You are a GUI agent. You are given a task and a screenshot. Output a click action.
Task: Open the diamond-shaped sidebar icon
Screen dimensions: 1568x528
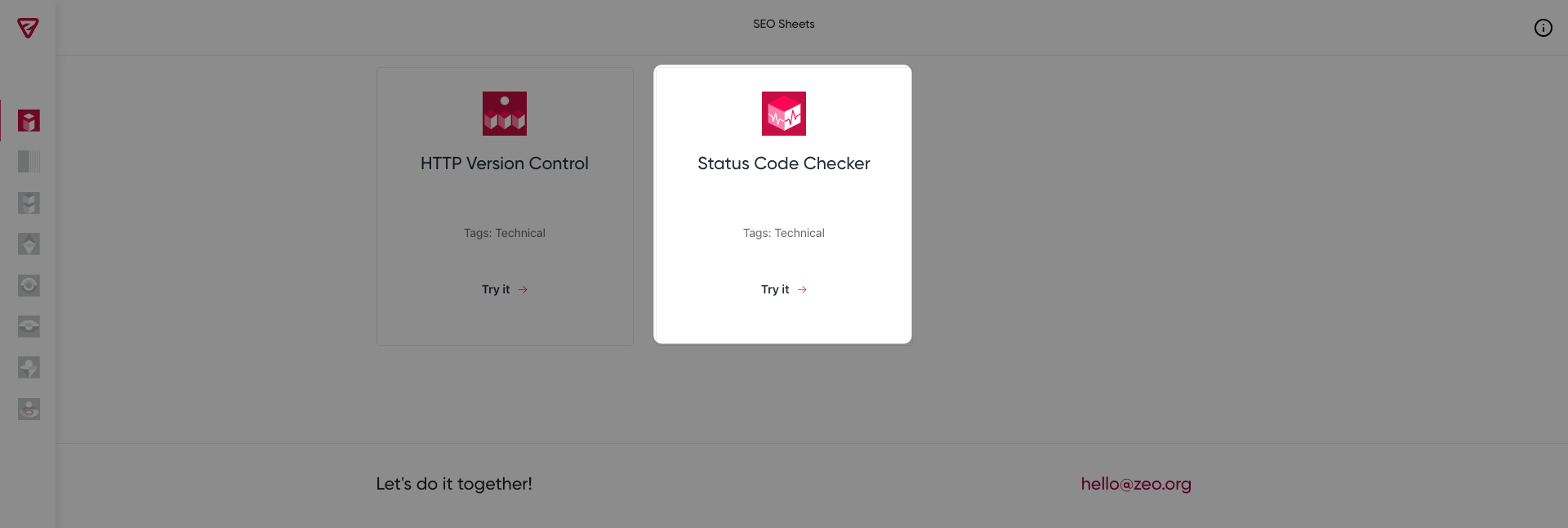29,244
